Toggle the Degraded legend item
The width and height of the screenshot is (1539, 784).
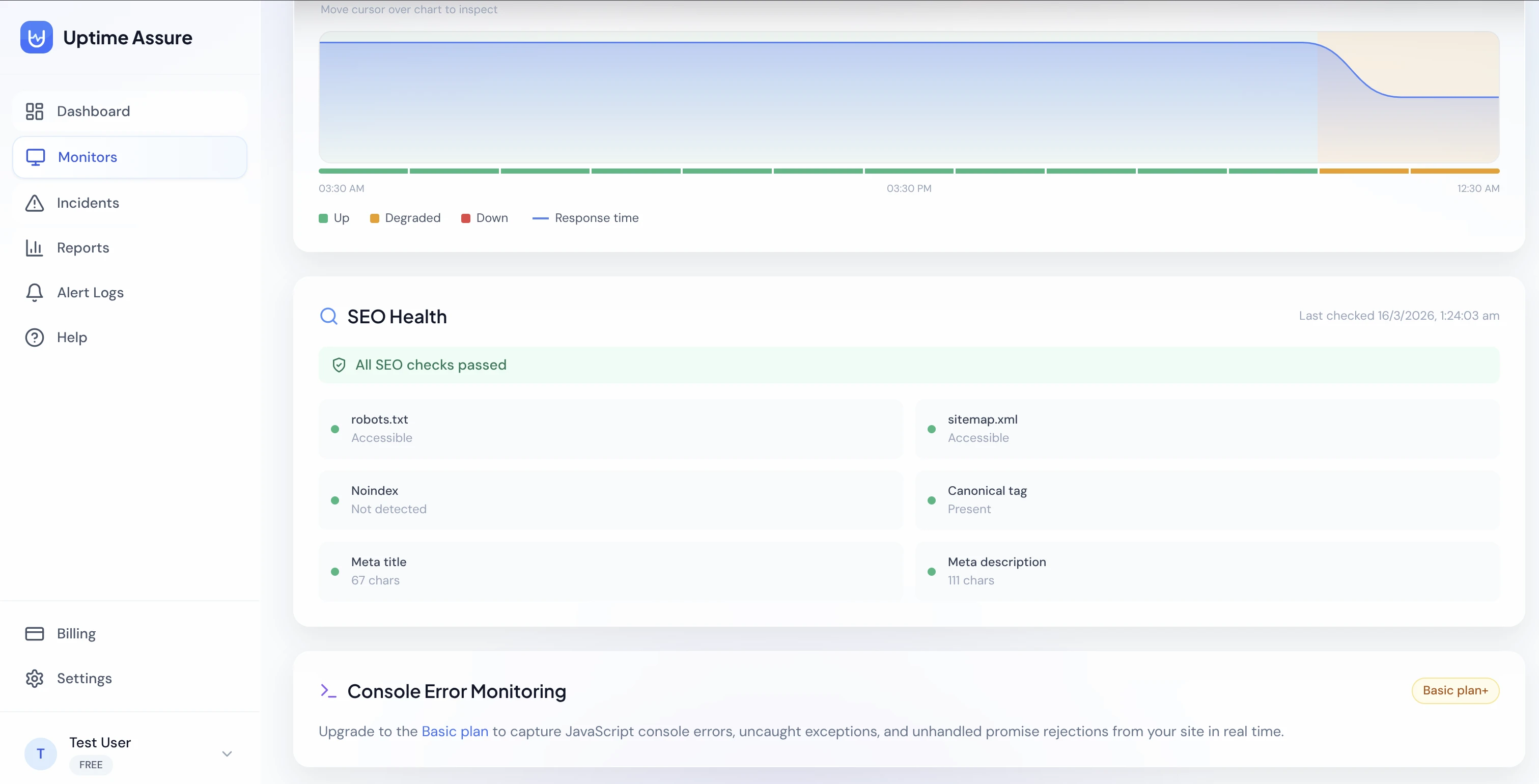(405, 217)
